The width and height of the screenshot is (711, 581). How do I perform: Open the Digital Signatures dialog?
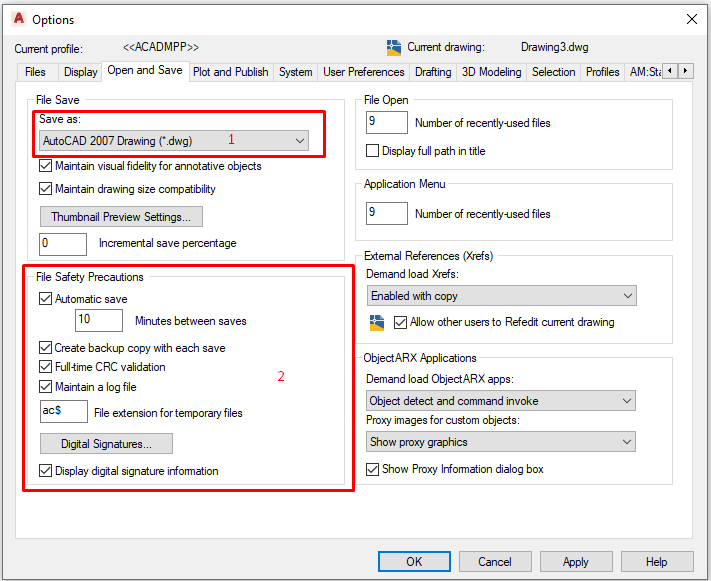tap(106, 443)
